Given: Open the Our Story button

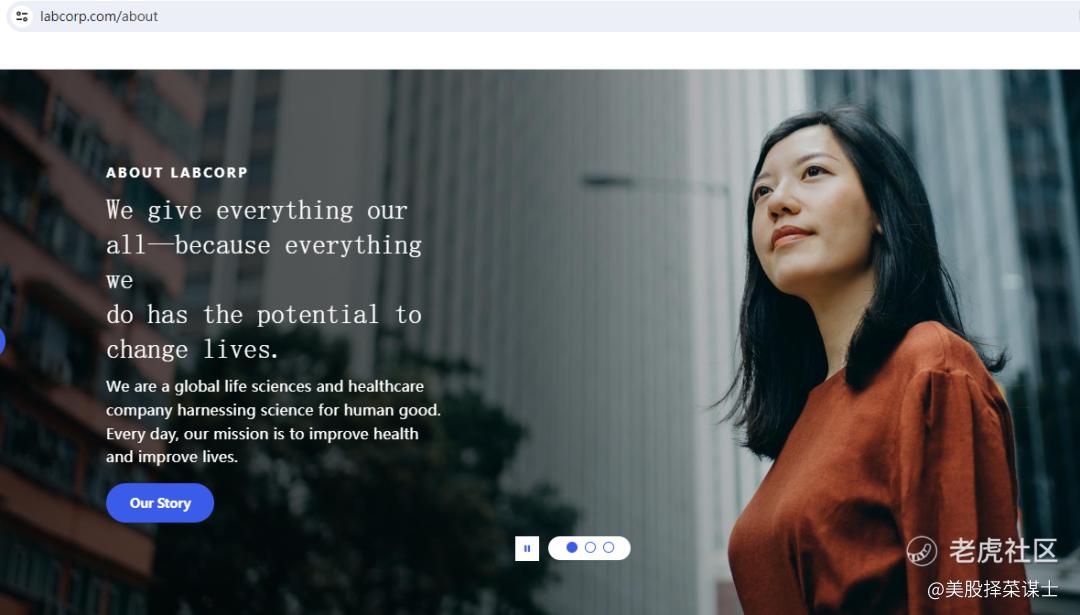Looking at the screenshot, I should (160, 503).
